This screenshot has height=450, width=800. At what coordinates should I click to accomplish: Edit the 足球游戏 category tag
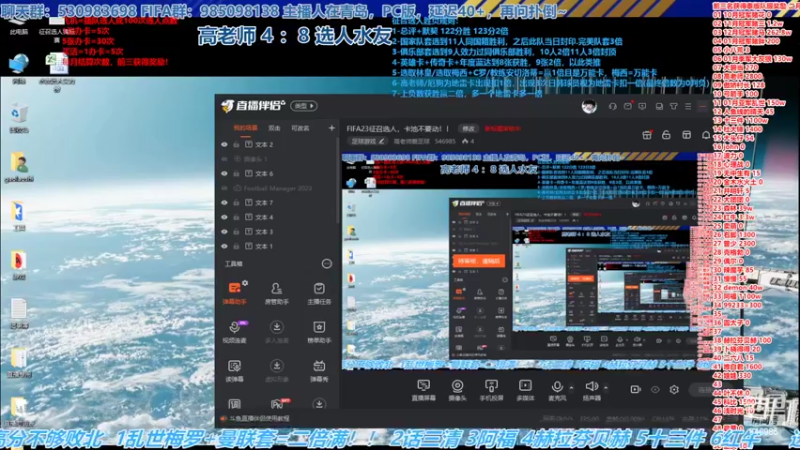point(367,141)
